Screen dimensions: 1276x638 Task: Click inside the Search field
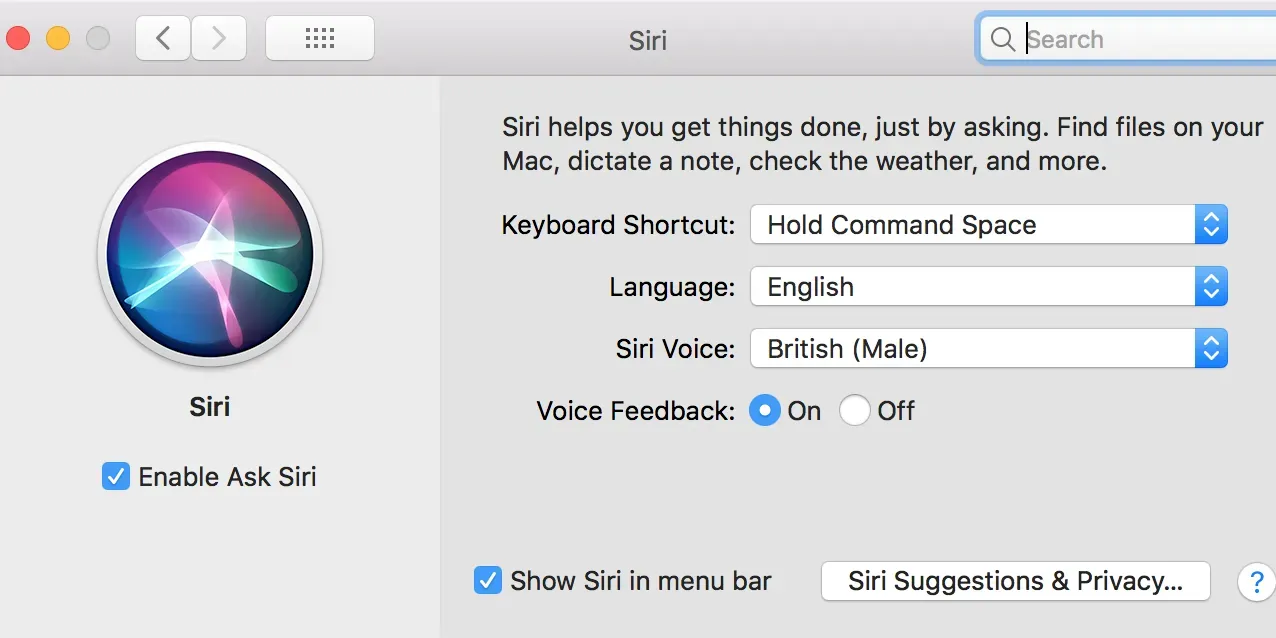point(1100,39)
